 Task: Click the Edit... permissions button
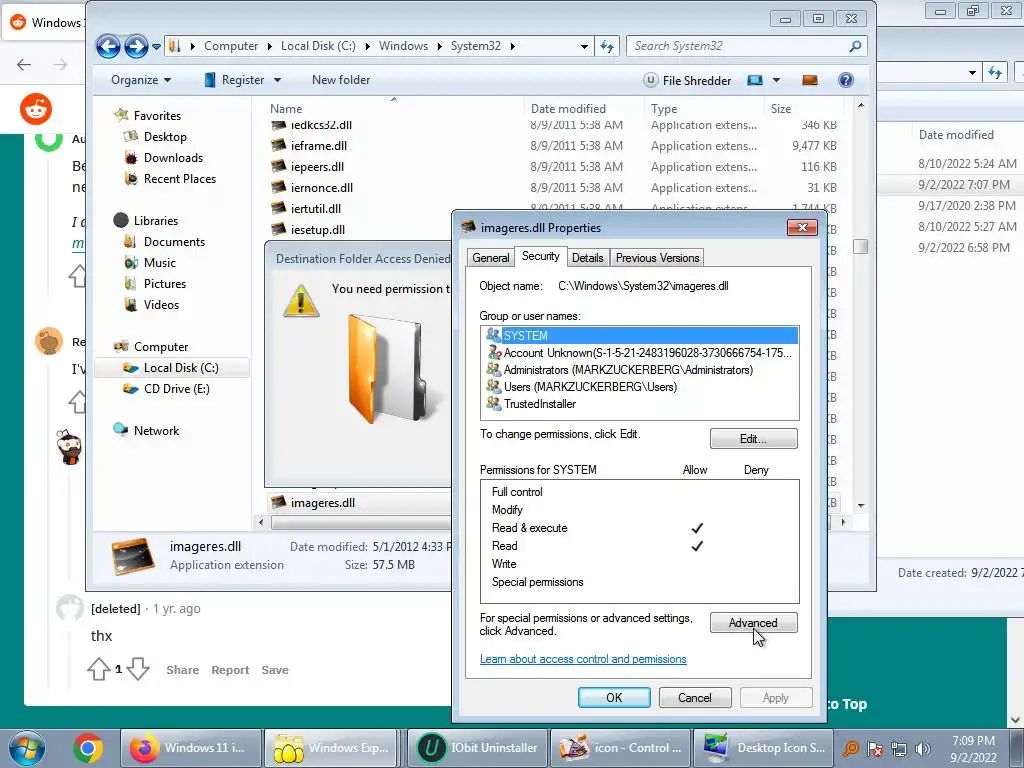click(754, 439)
